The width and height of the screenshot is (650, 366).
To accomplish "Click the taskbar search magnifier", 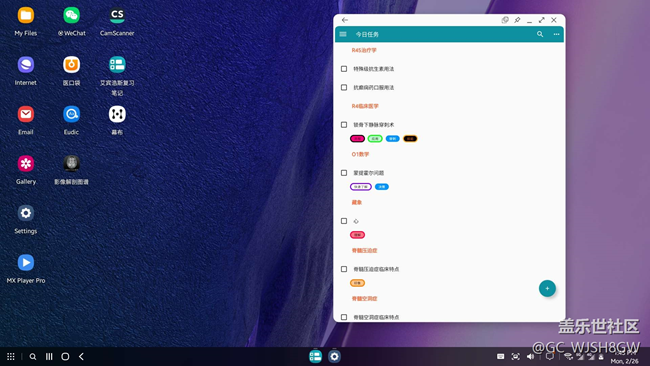I will click(x=33, y=356).
